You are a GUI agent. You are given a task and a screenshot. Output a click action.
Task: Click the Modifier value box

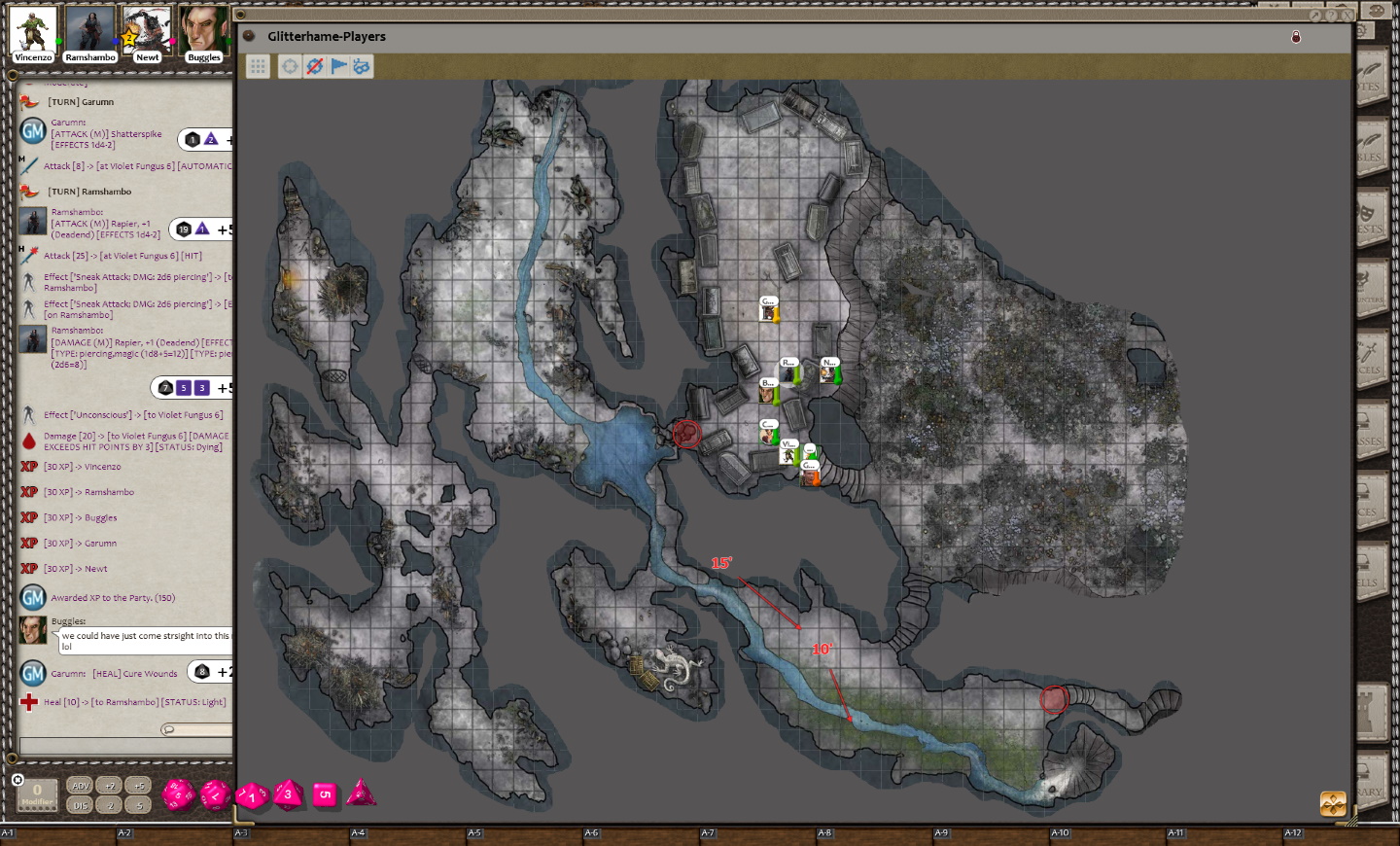[38, 795]
